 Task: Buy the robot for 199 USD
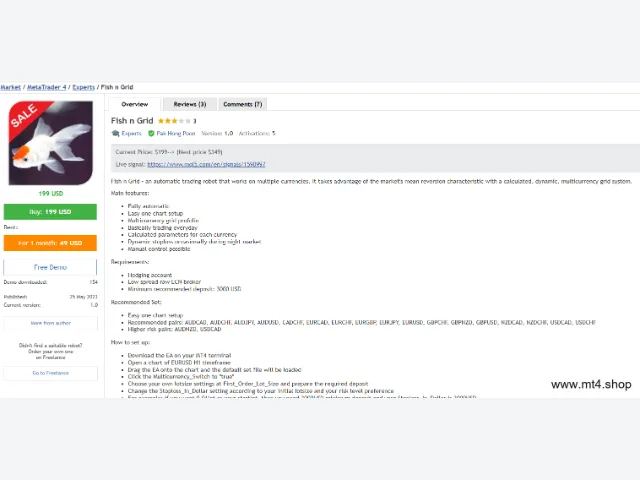tap(50, 212)
